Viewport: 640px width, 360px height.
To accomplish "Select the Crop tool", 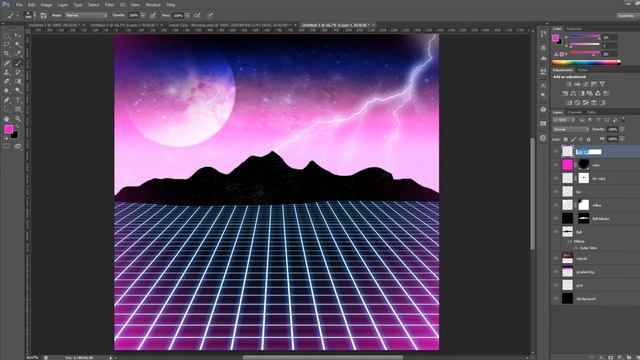I will [x=7, y=53].
